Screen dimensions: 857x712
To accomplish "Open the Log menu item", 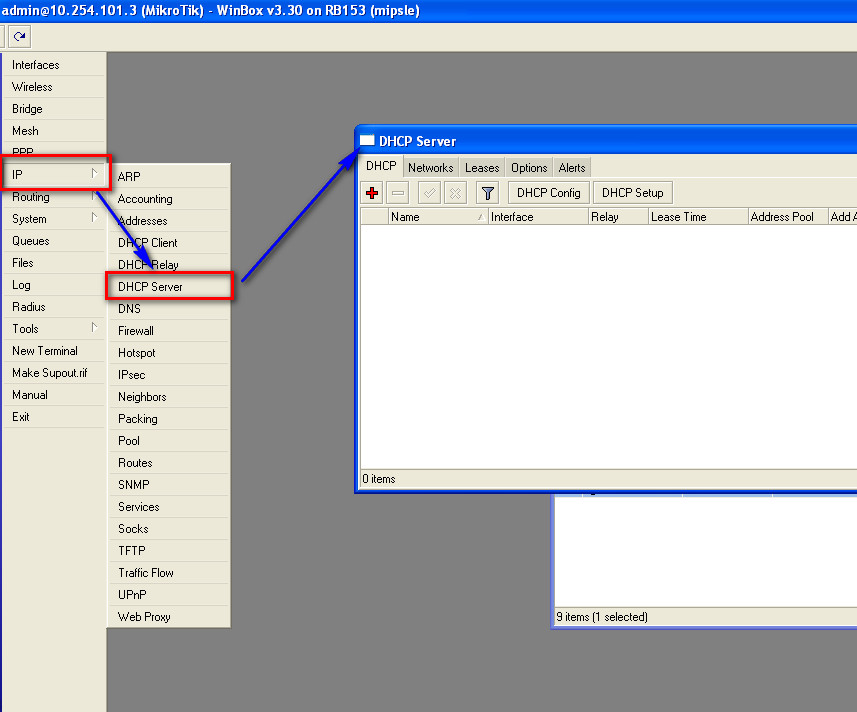I will coord(54,285).
